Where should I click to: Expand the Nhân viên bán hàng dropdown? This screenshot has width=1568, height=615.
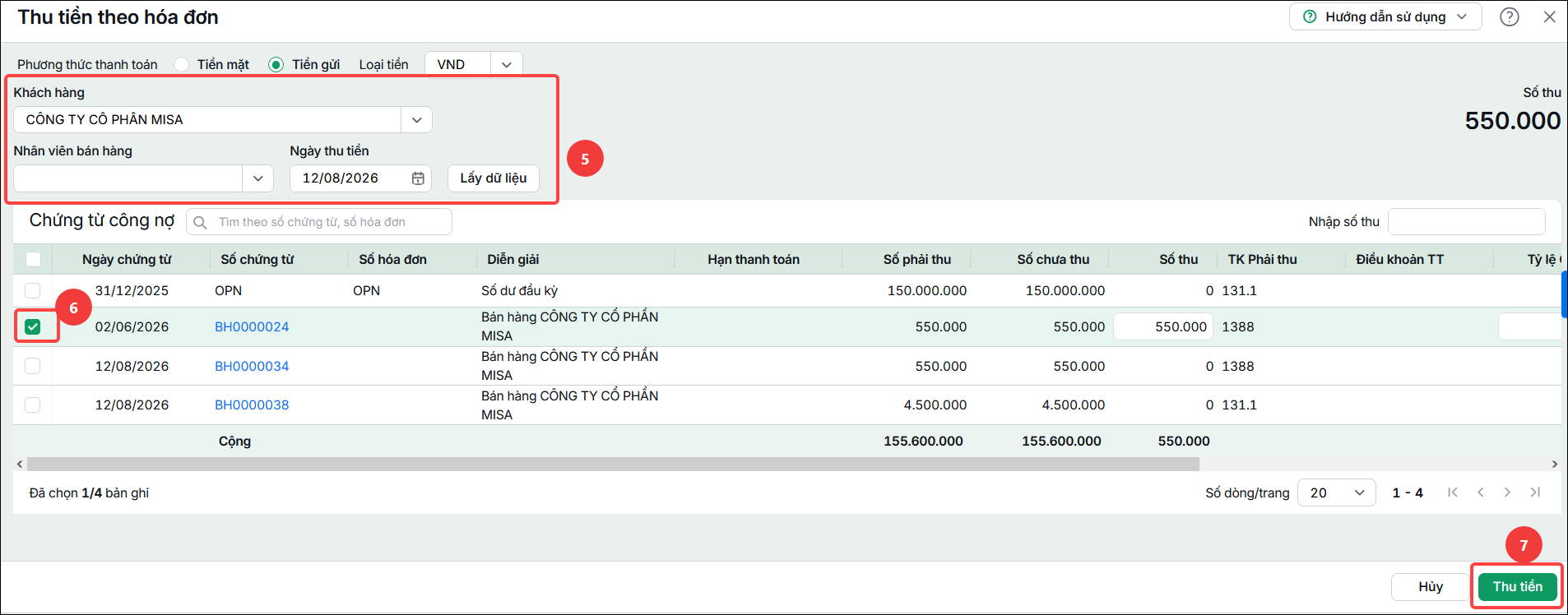(257, 178)
